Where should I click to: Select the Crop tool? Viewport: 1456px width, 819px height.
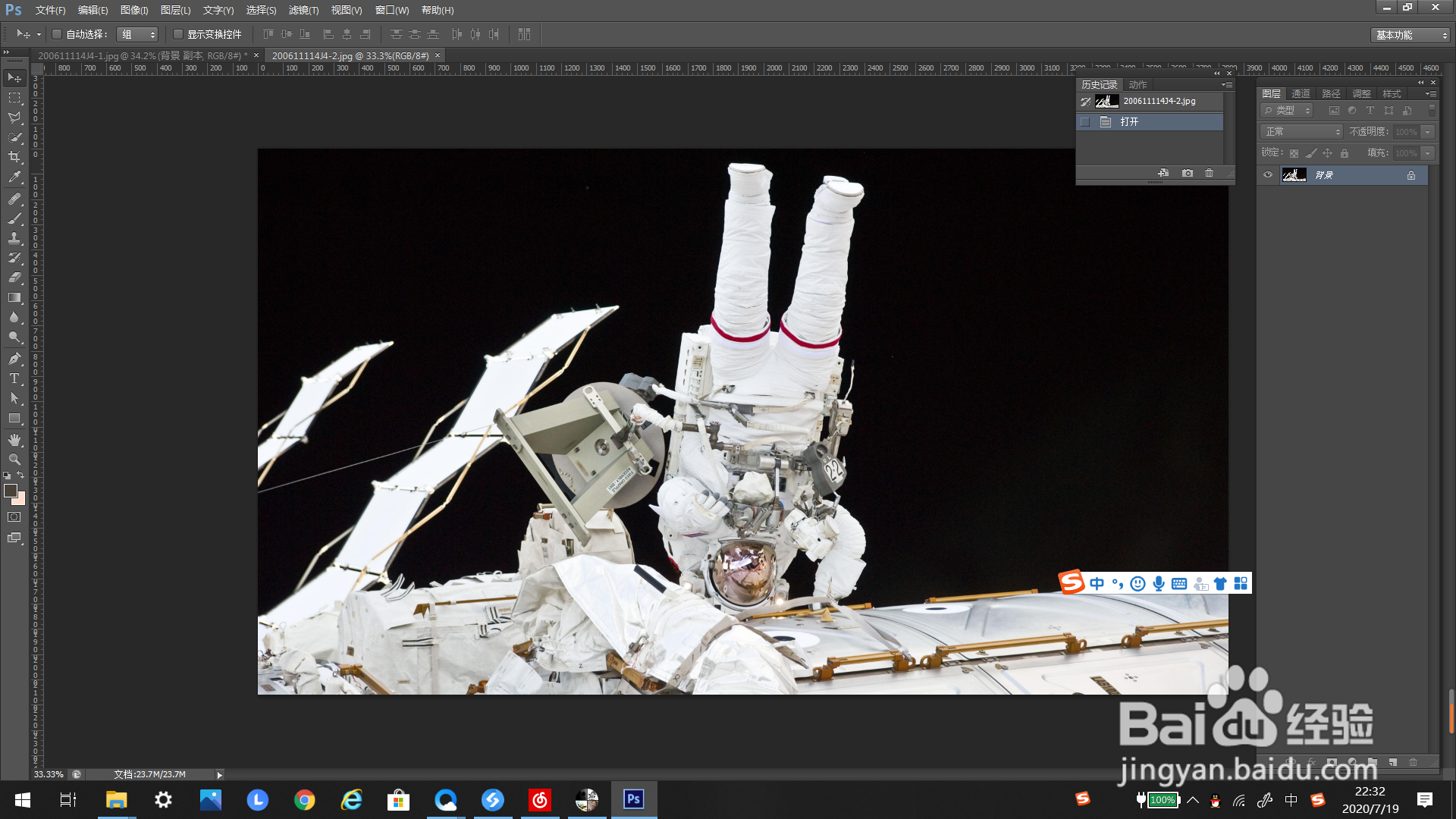click(14, 157)
